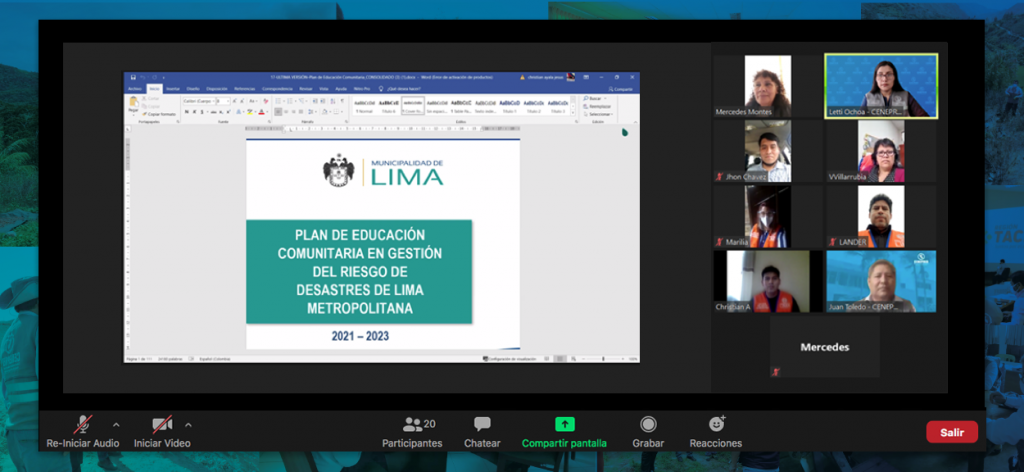The height and width of the screenshot is (472, 1024).
Task: Click the Save icon in Word's title bar
Action: [130, 77]
